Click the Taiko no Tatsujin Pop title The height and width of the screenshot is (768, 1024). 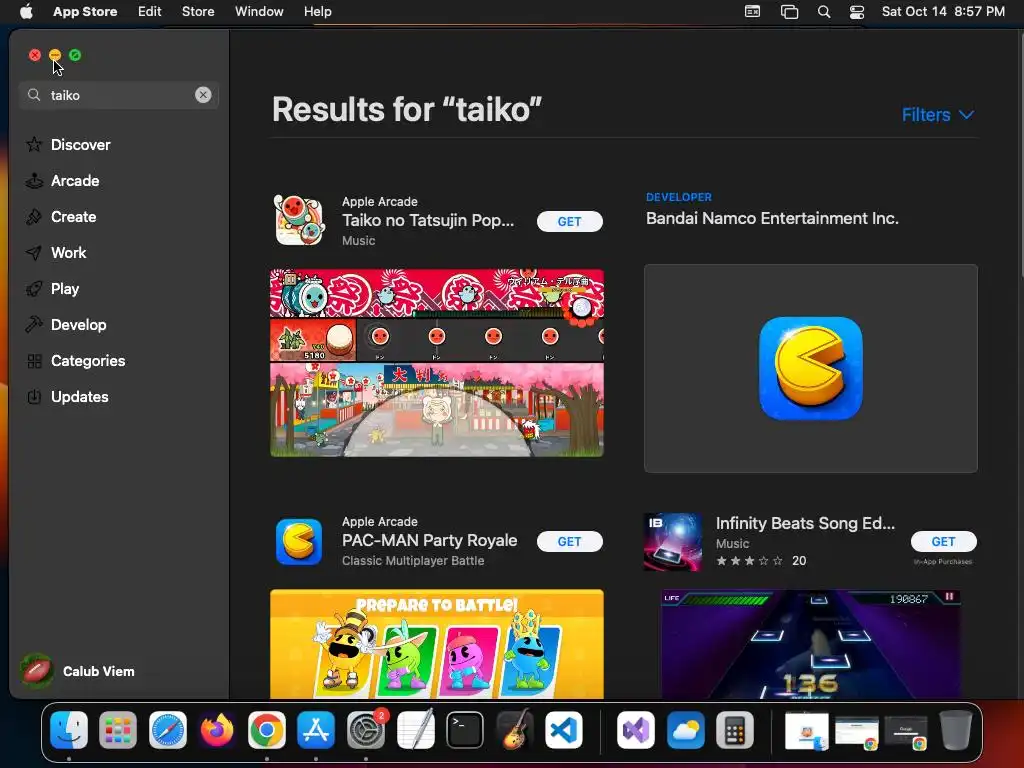pyautogui.click(x=428, y=221)
